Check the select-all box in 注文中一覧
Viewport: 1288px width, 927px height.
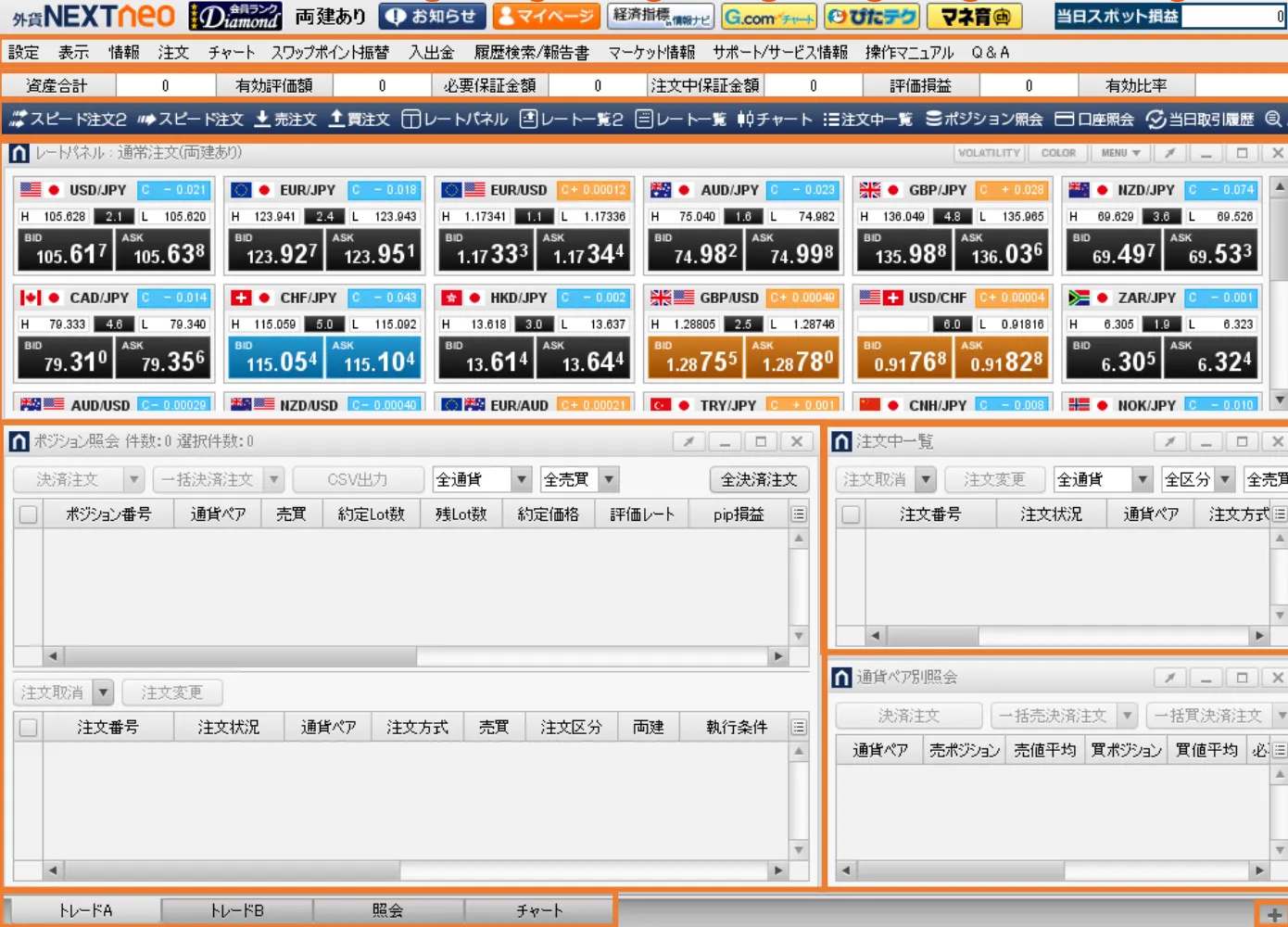851,514
